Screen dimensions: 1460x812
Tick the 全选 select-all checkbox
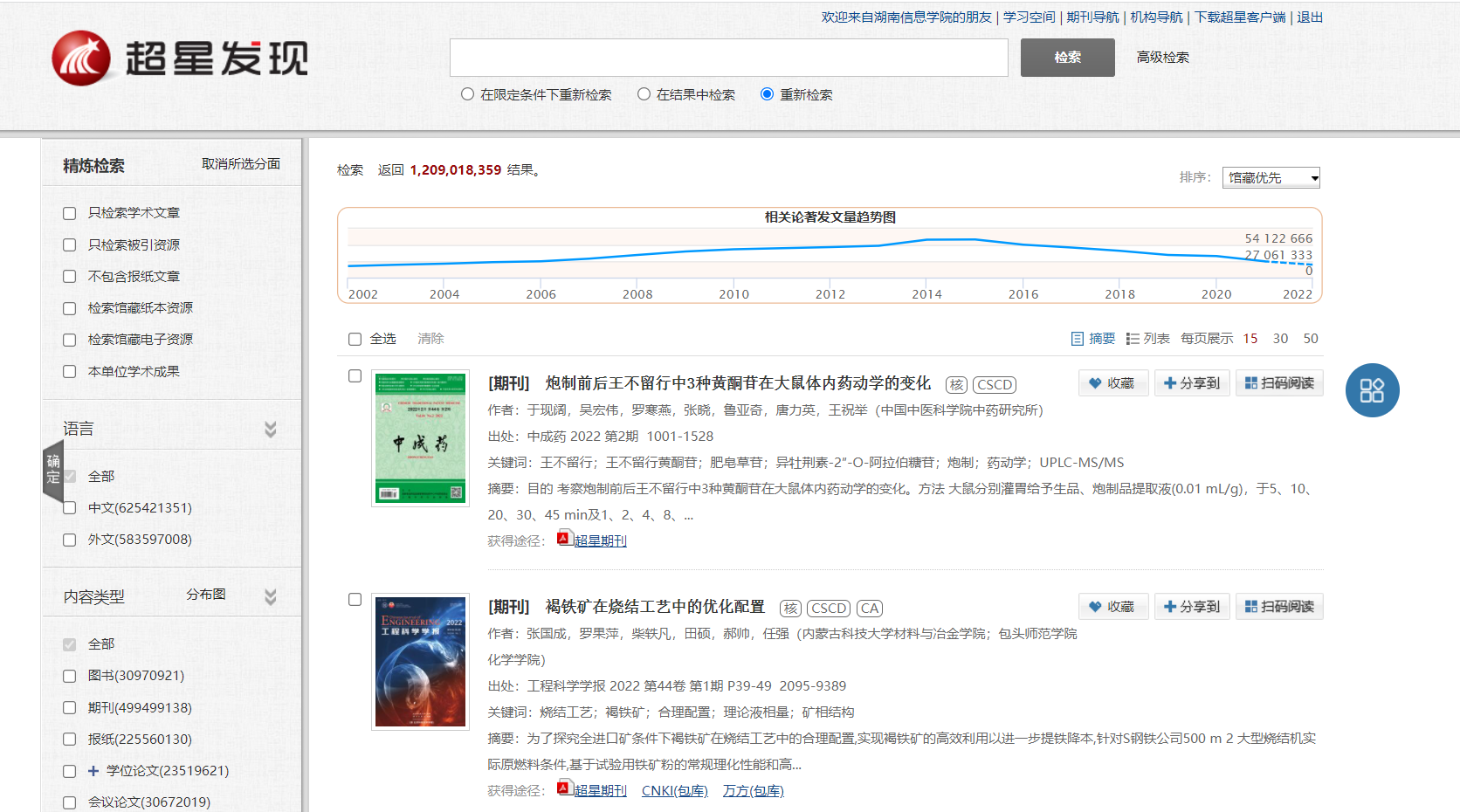(x=355, y=340)
